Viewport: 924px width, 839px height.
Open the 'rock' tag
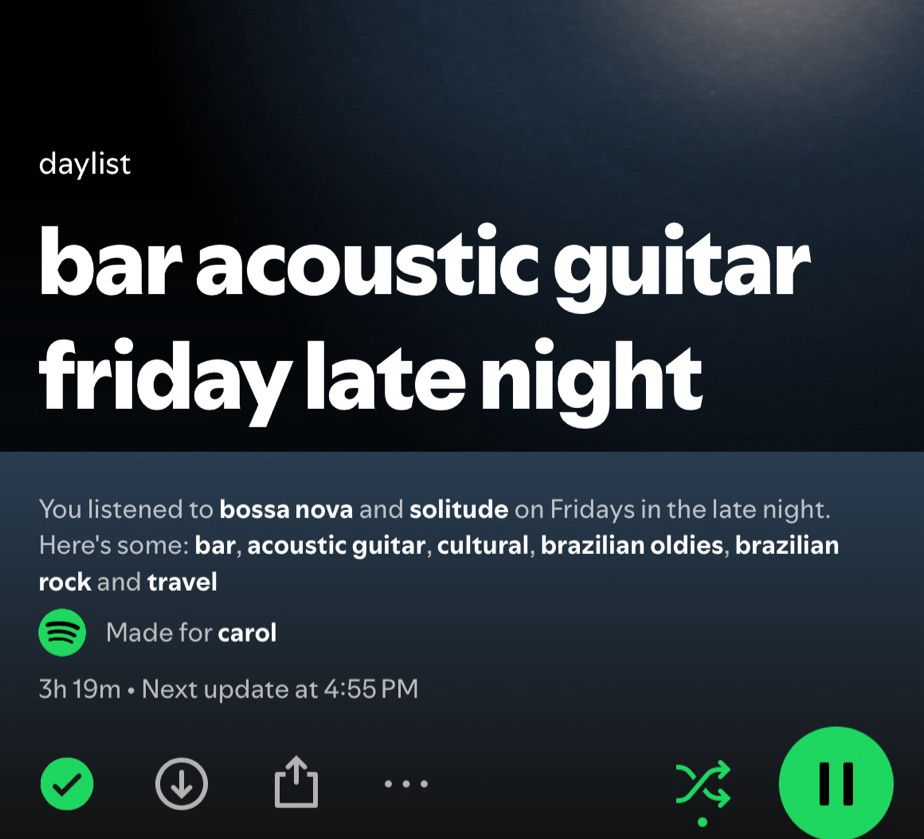pyautogui.click(x=65, y=582)
